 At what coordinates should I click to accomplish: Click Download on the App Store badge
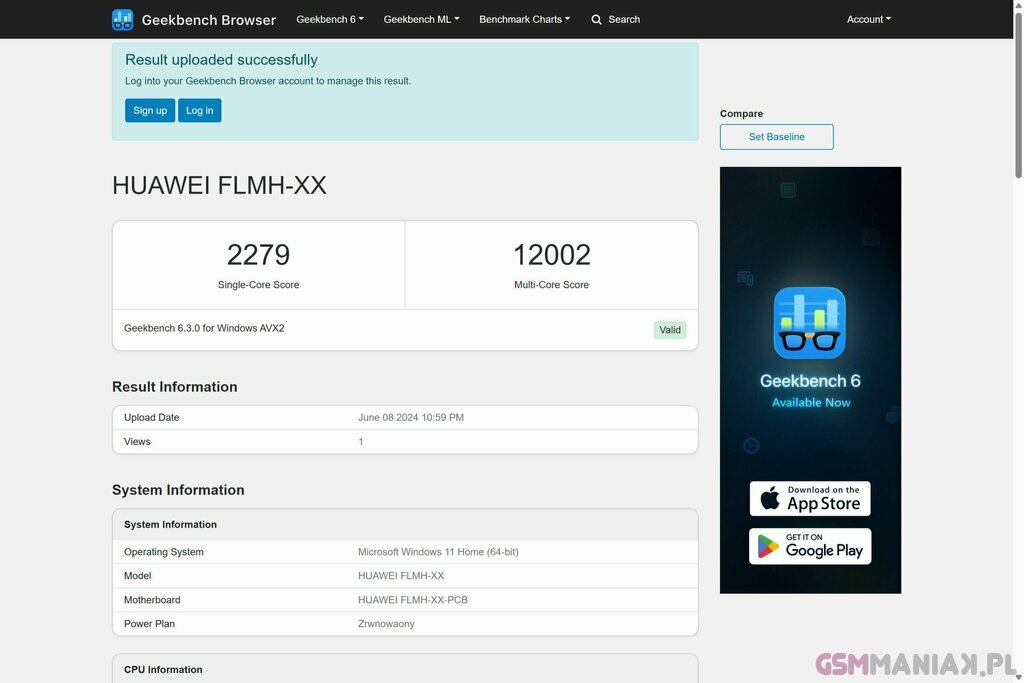click(x=810, y=498)
